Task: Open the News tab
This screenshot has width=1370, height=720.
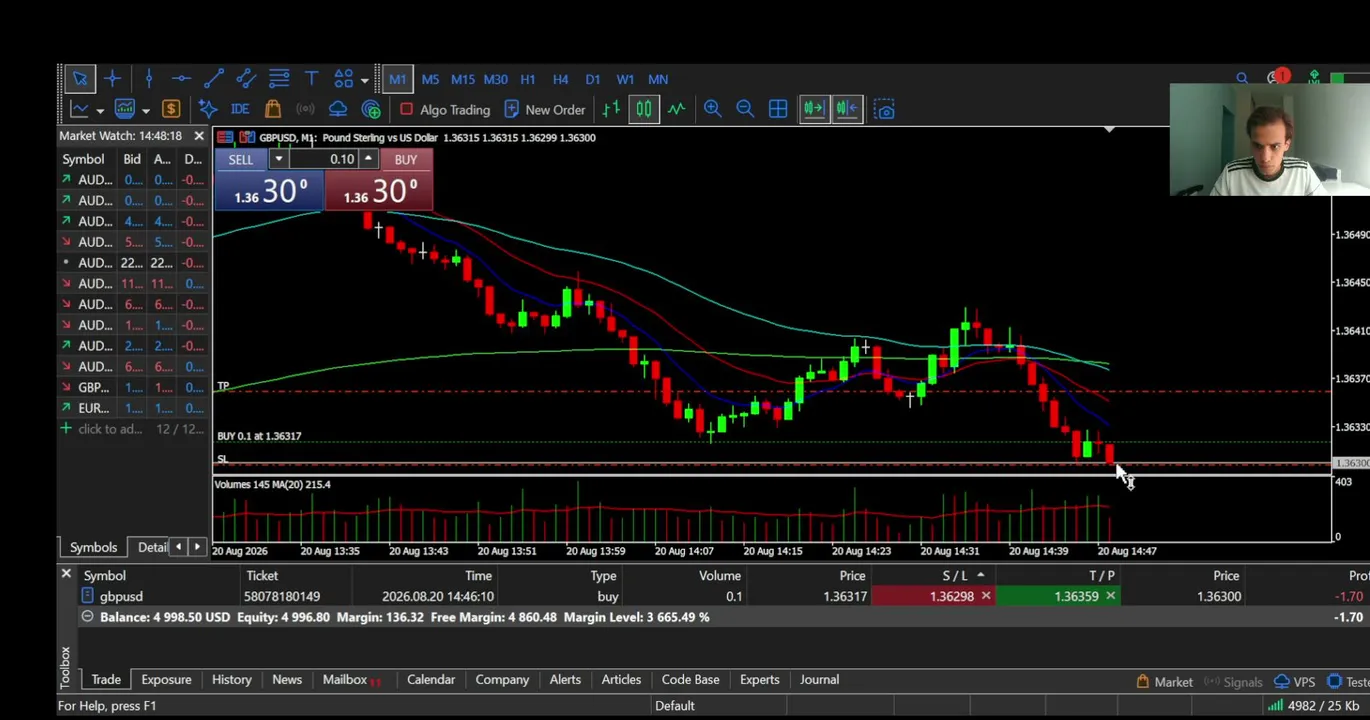Action: click(287, 679)
